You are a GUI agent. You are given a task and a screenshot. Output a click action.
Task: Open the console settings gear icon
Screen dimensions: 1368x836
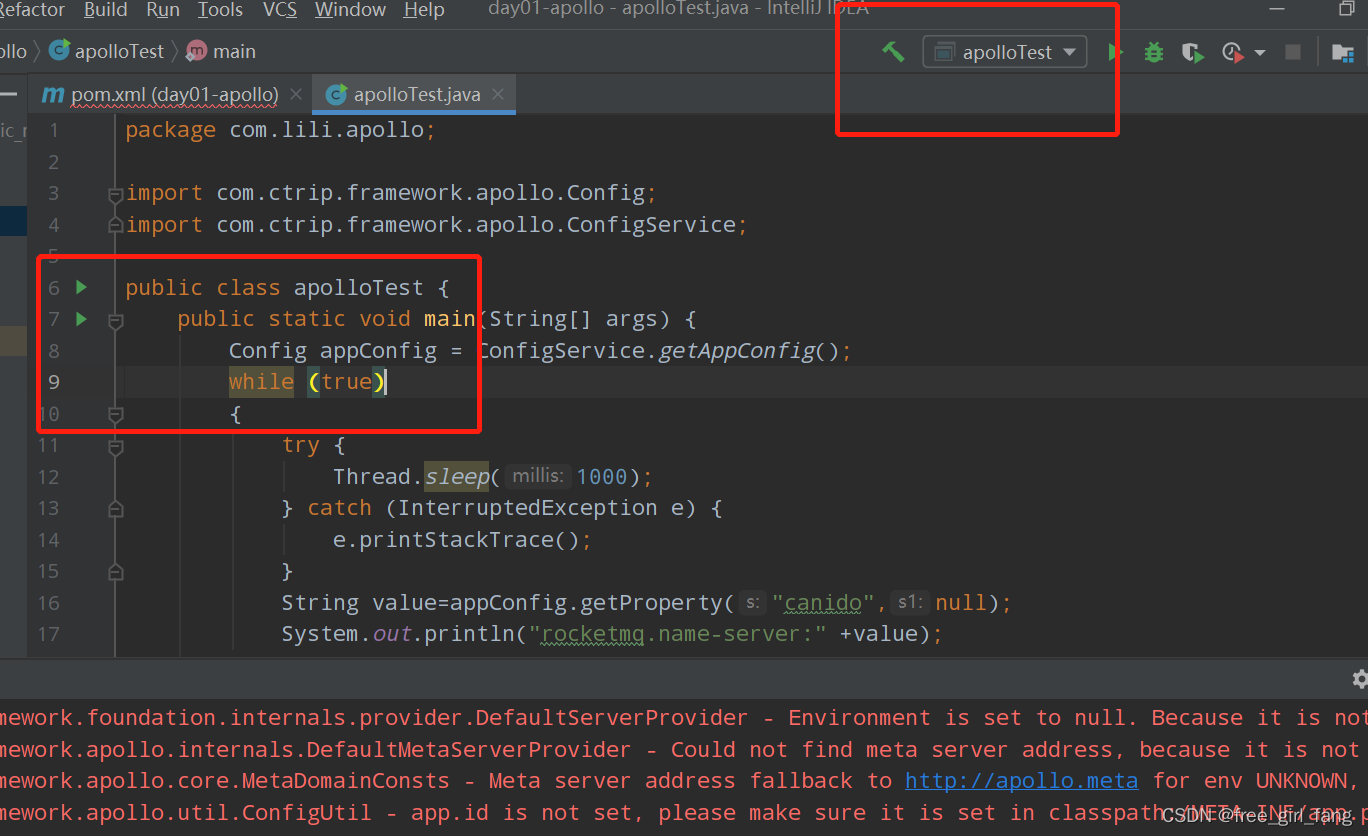(x=1359, y=679)
